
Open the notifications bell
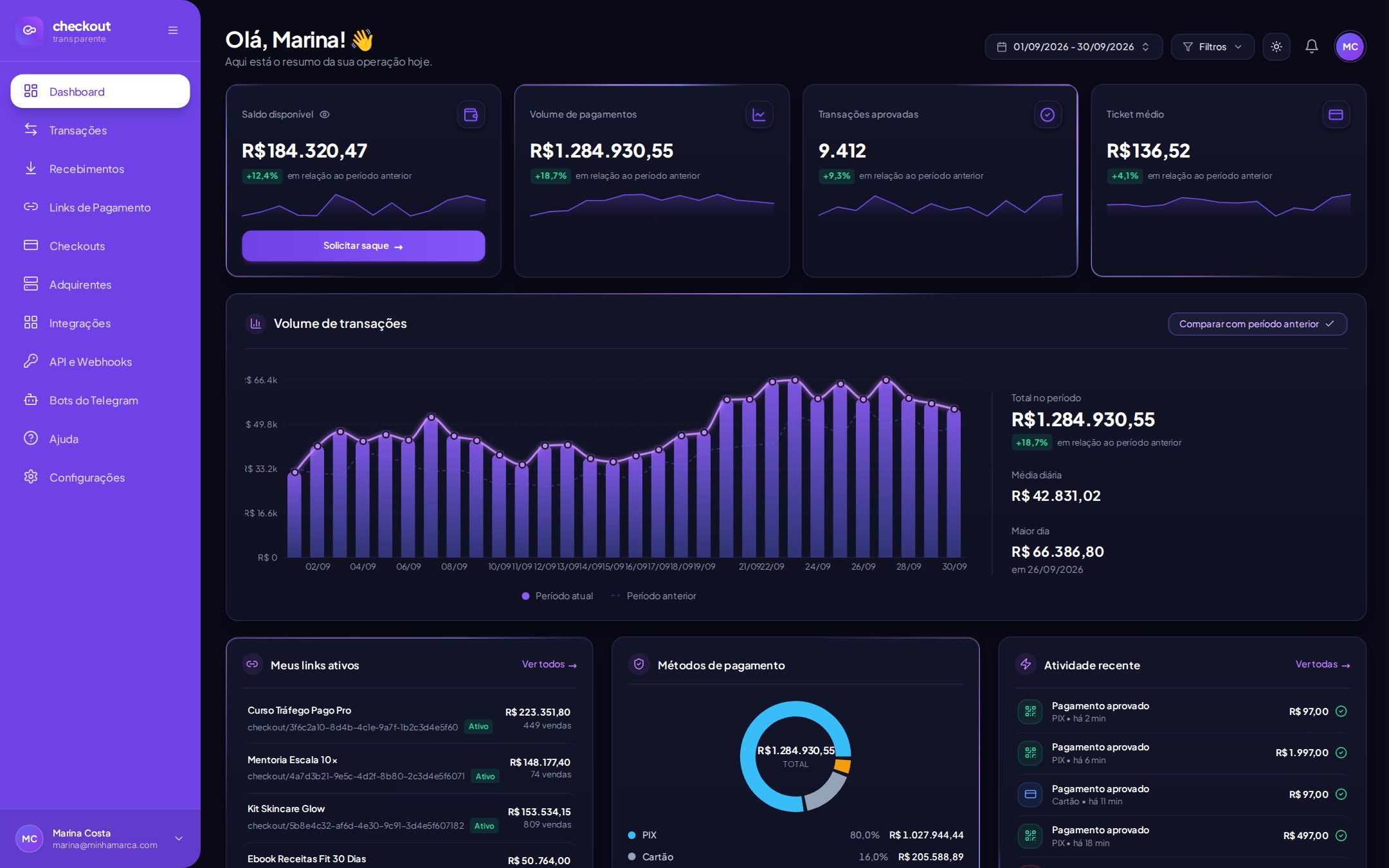tap(1312, 46)
